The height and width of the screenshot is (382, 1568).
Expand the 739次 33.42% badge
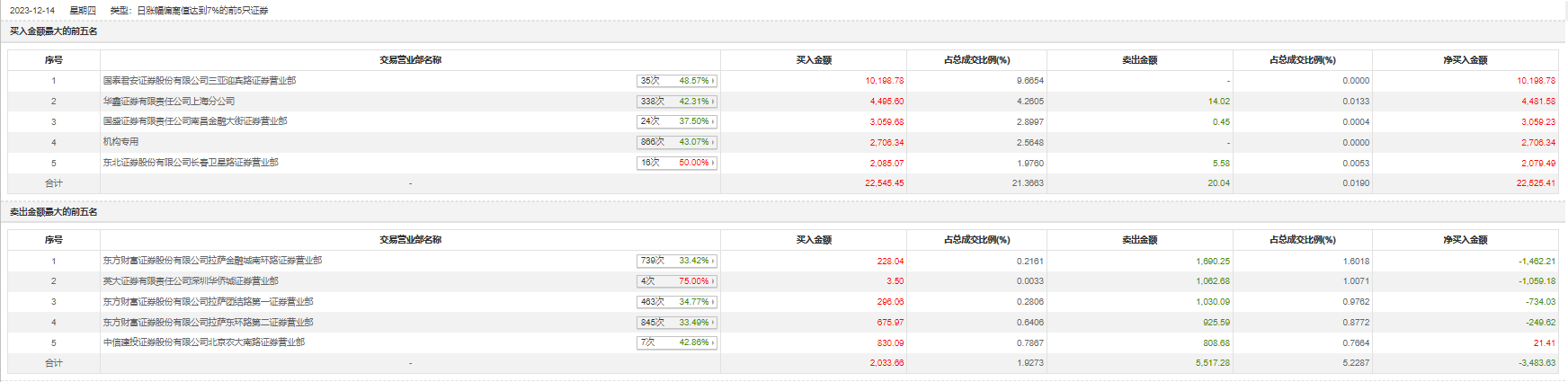676,261
